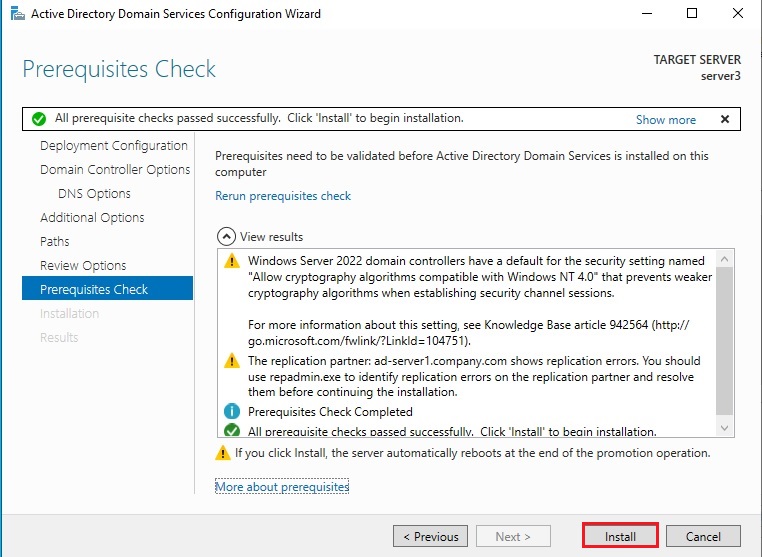Viewport: 762px width, 557px height.
Task: Collapse the View results chevron
Action: 226,237
